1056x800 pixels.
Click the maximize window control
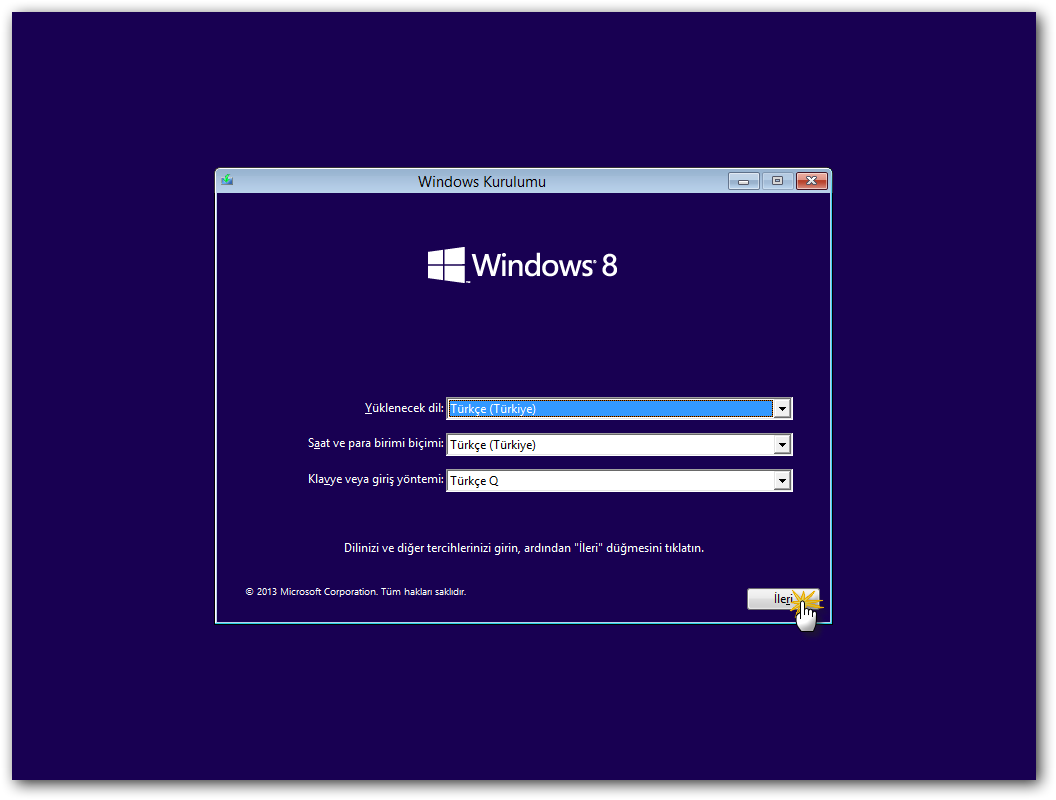click(777, 181)
